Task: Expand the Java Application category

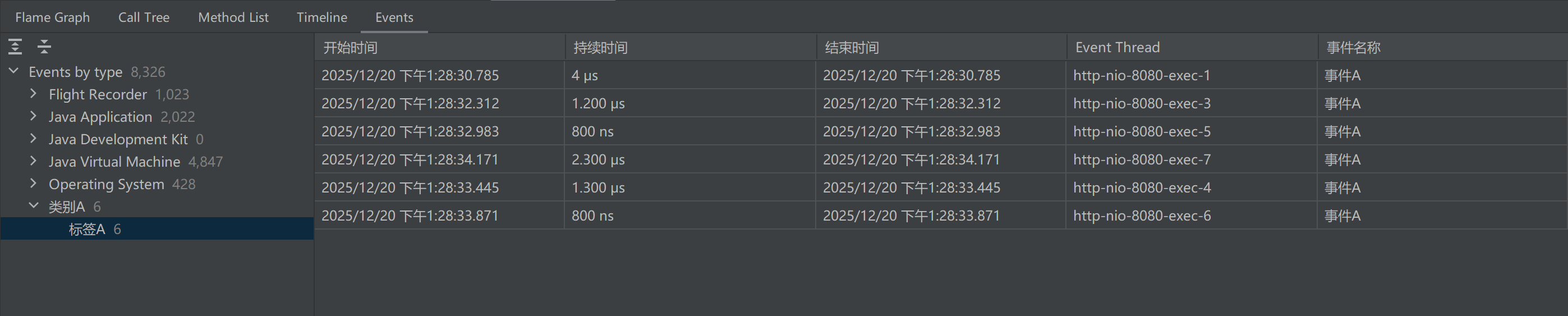Action: click(34, 116)
